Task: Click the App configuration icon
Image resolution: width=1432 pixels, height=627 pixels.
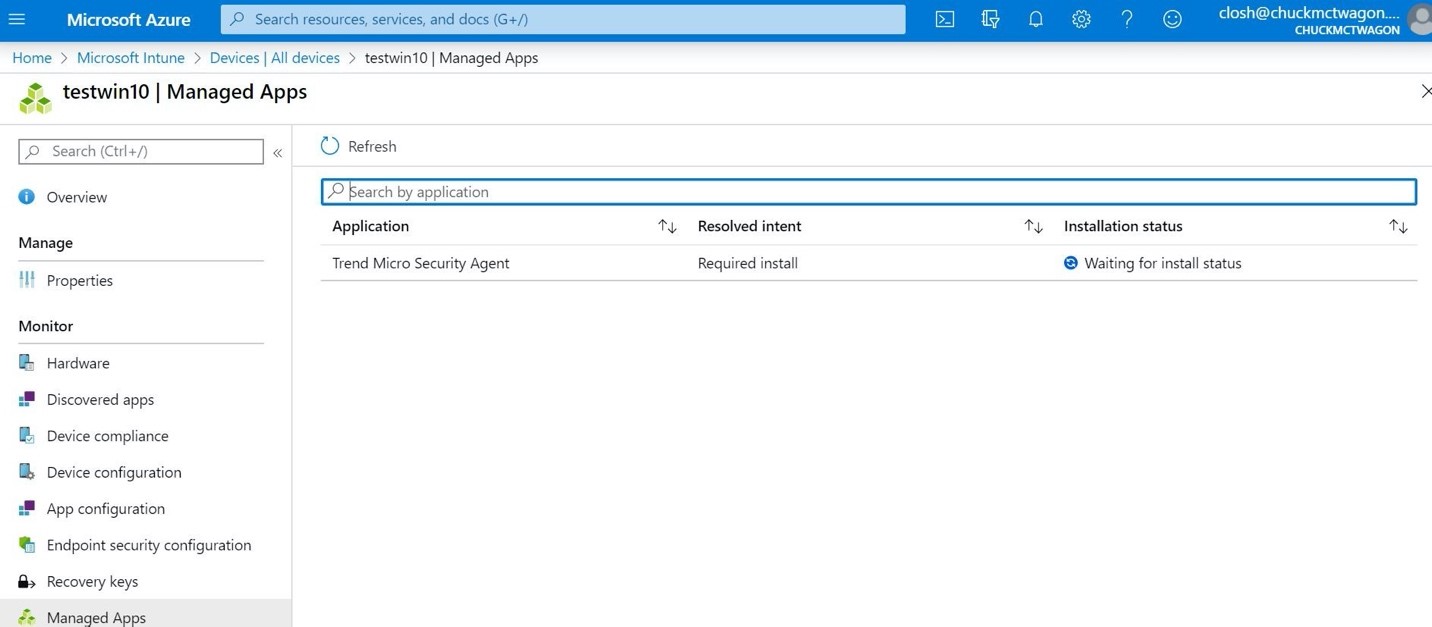Action: tap(27, 508)
